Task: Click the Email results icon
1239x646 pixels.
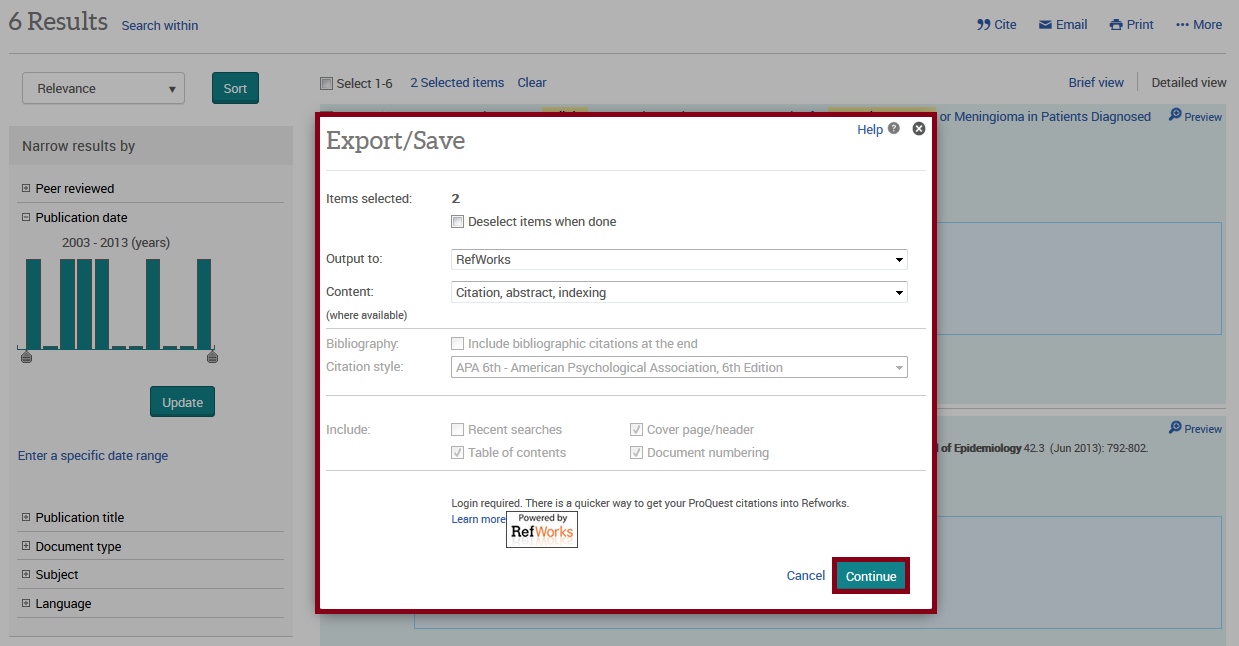Action: click(x=1062, y=24)
